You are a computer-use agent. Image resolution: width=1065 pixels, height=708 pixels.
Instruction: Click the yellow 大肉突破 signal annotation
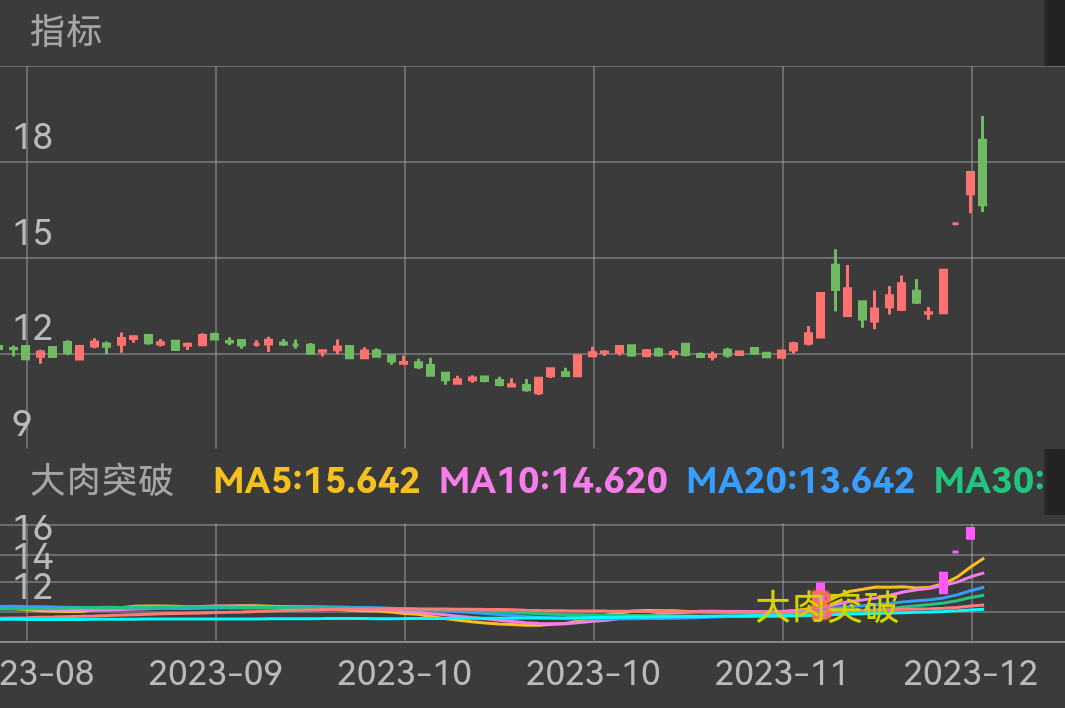[827, 607]
